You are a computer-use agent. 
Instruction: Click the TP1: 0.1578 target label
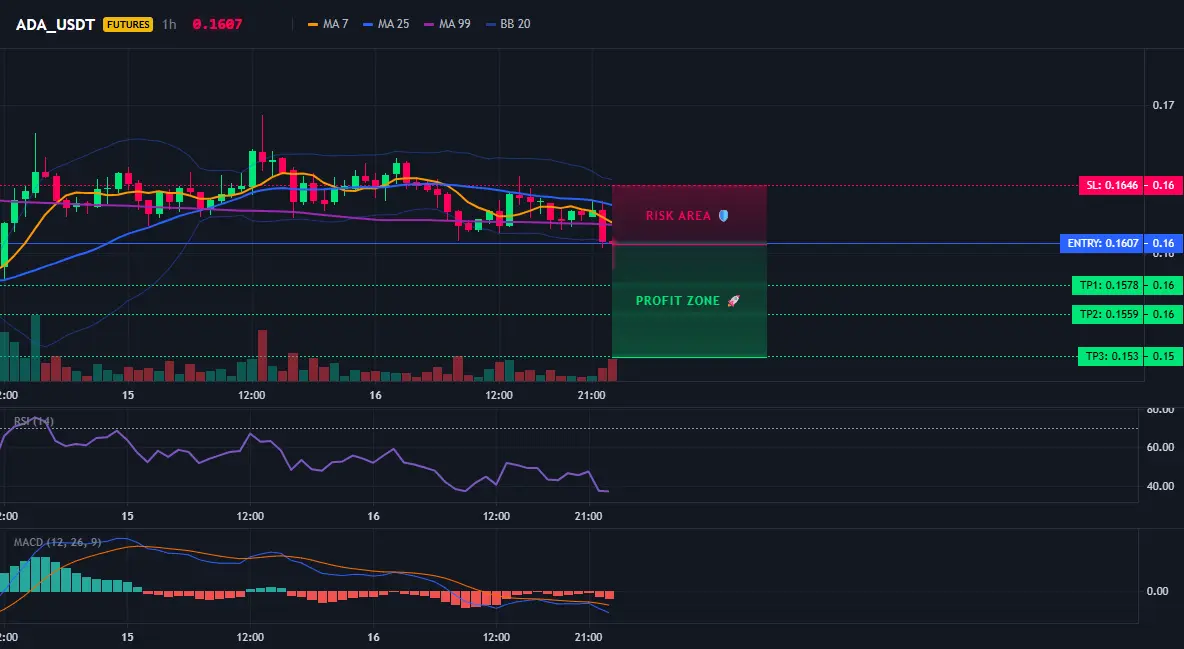tap(1108, 286)
